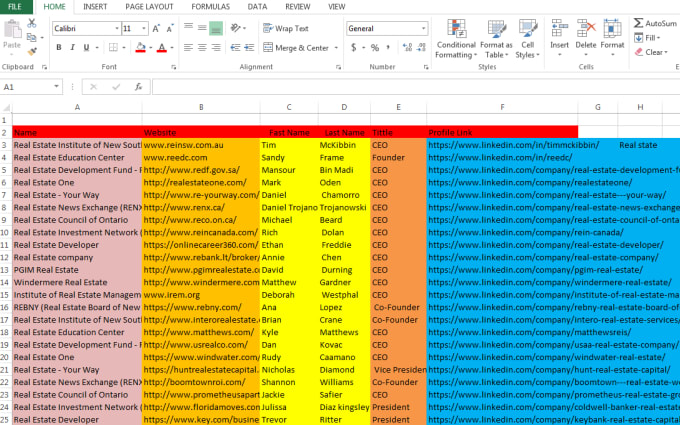Align text to the bottom
680x425 pixels.
[216, 28]
